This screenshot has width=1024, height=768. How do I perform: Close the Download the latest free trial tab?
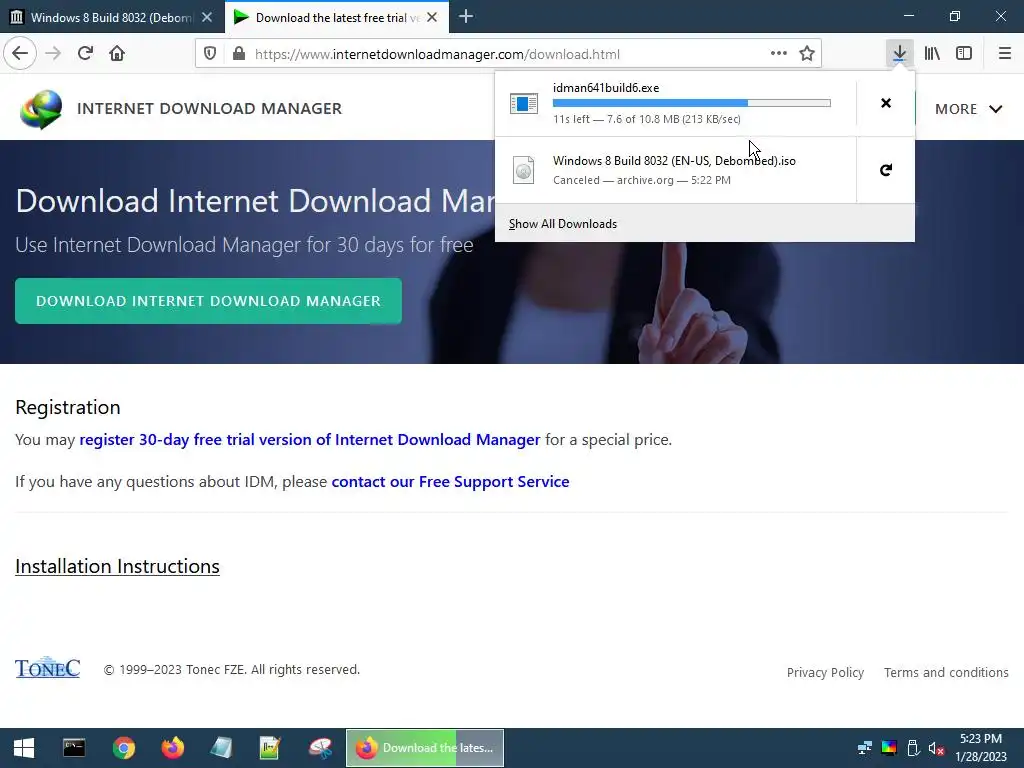(x=432, y=18)
